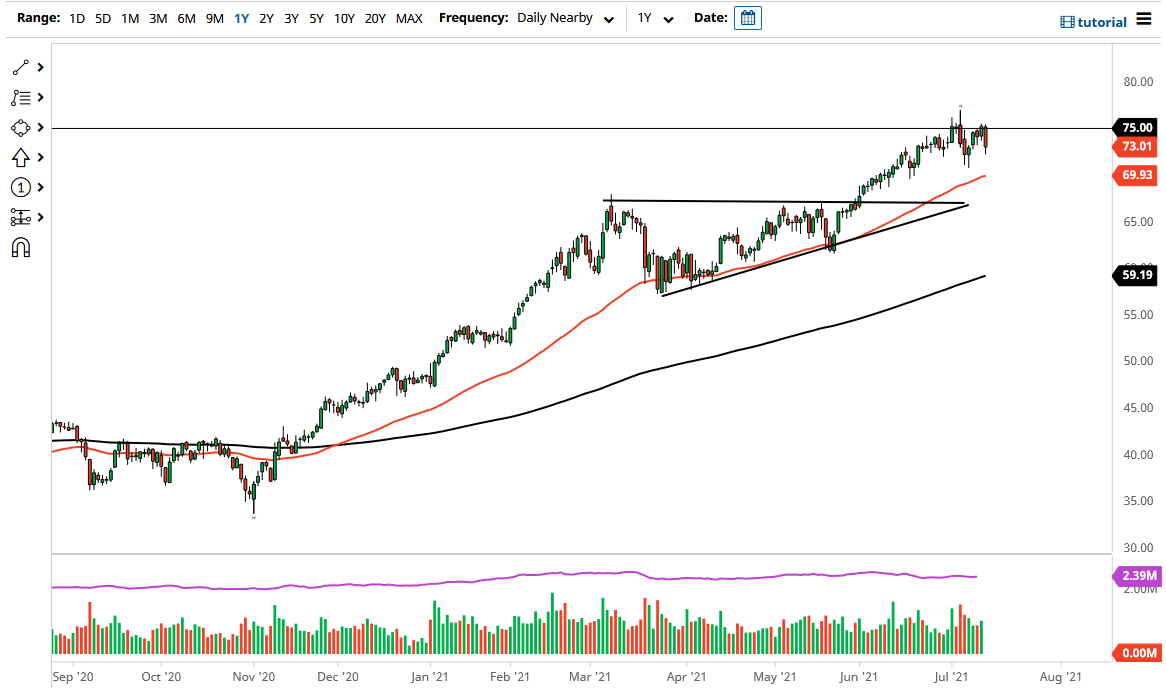Click the 75.00 price axis label

pos(1135,127)
